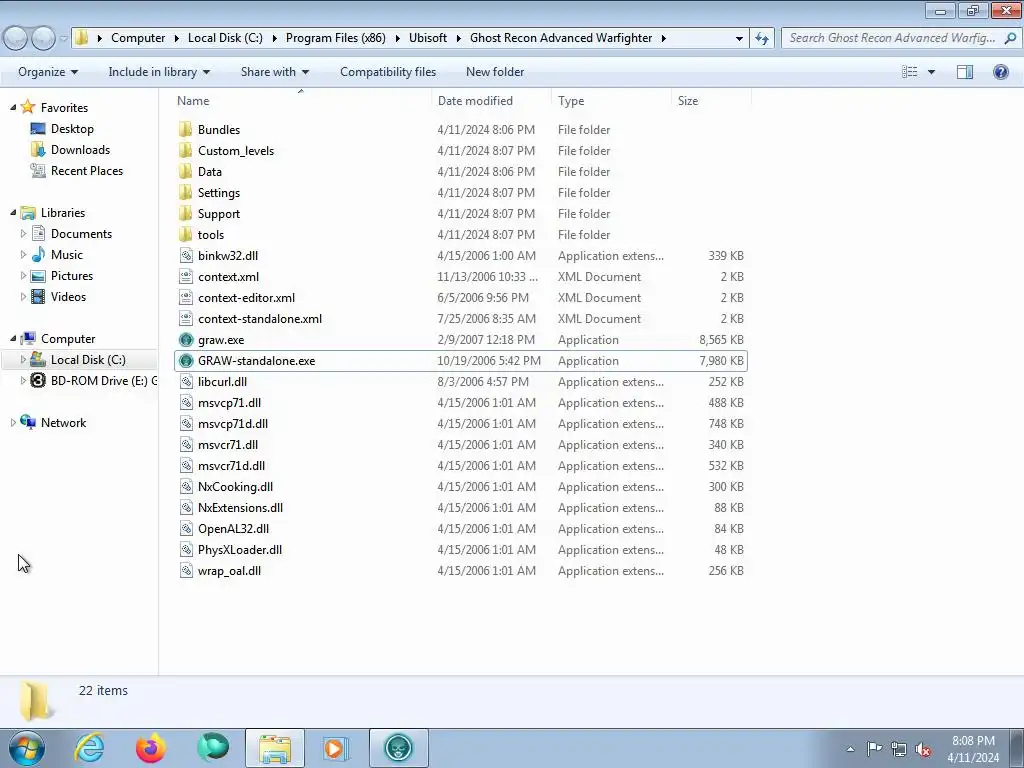Expand the Network tree node
The width and height of the screenshot is (1024, 768).
point(13,423)
